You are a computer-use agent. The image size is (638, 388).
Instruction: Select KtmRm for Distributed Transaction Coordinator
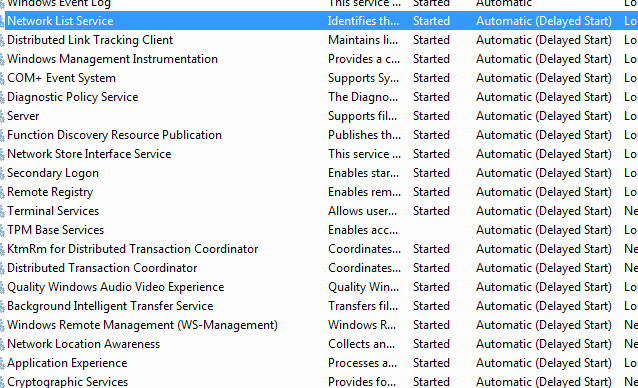point(133,249)
